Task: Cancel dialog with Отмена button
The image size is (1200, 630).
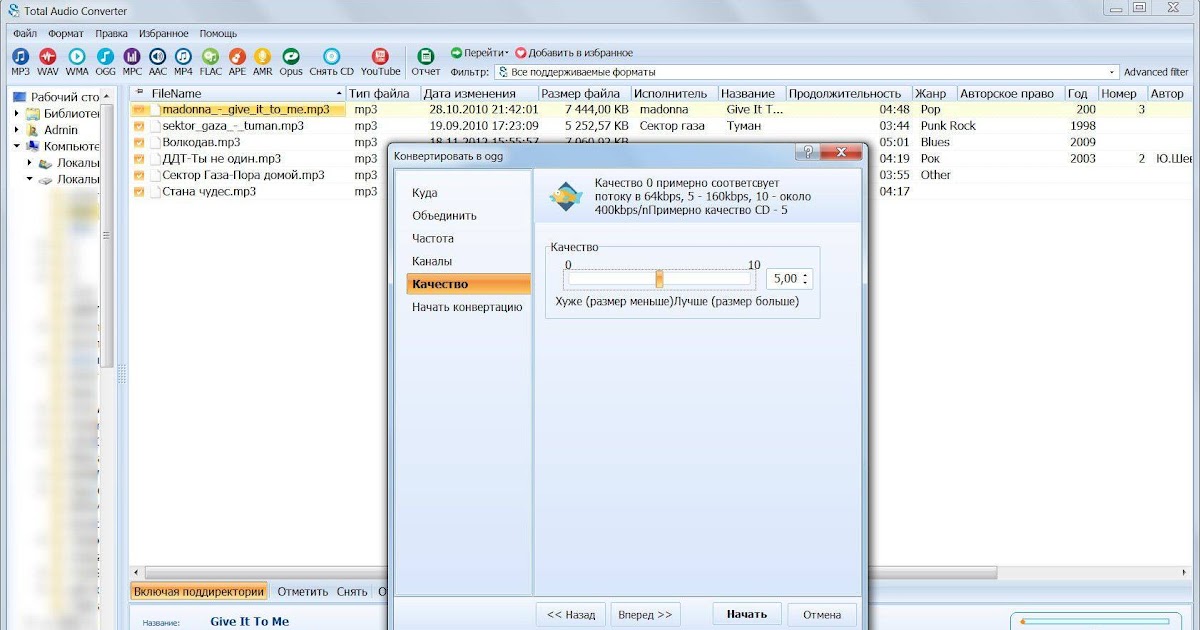Action: (x=822, y=615)
